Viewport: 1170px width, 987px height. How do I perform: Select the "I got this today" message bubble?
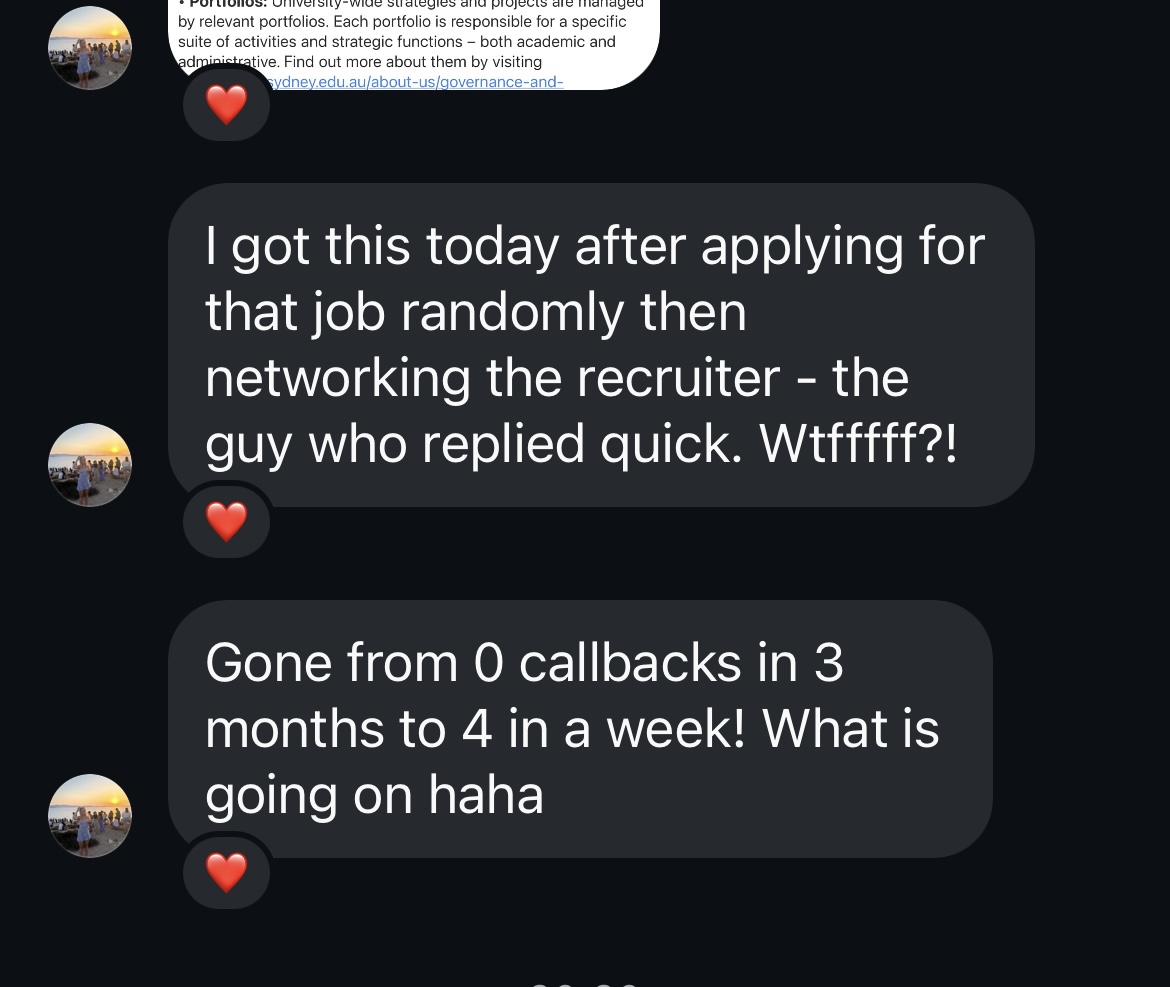(601, 345)
